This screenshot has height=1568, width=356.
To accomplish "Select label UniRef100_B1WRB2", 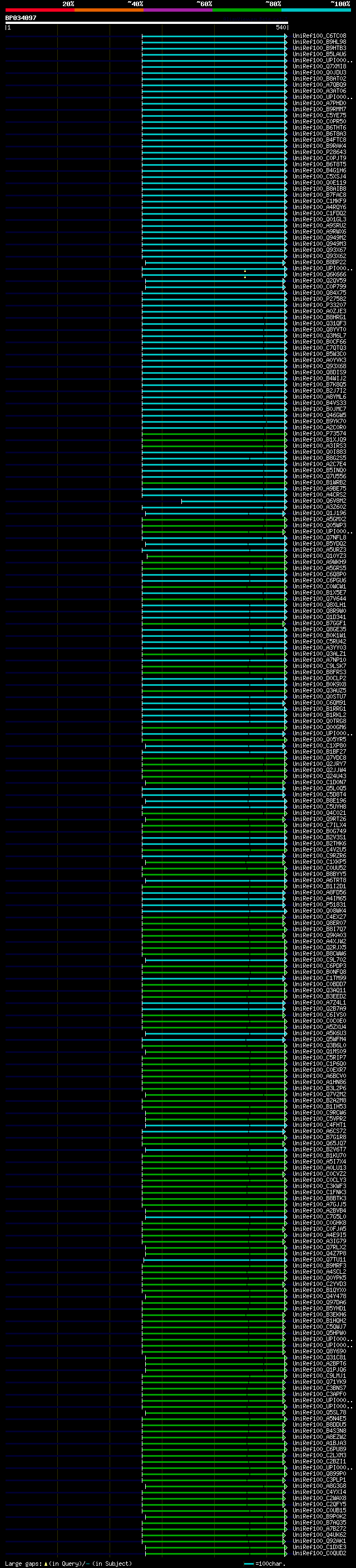I will coord(319,483).
